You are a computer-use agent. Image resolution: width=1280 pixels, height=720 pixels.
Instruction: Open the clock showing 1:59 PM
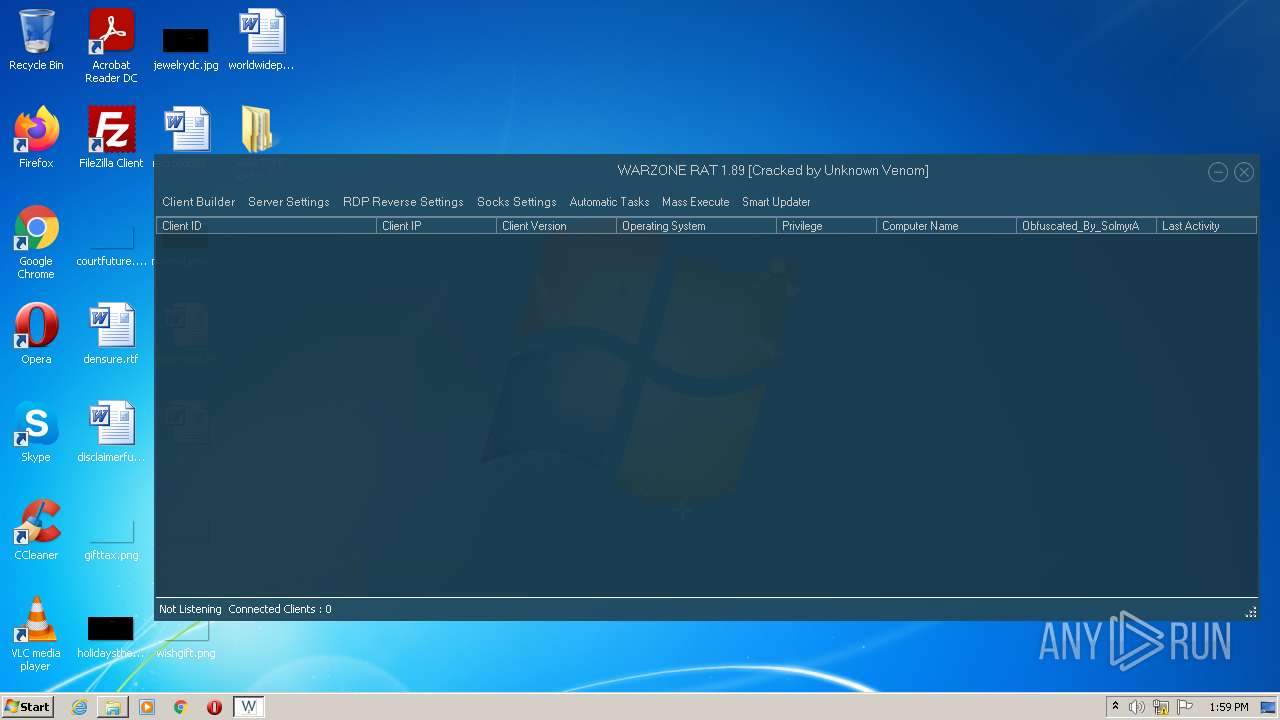(1229, 707)
